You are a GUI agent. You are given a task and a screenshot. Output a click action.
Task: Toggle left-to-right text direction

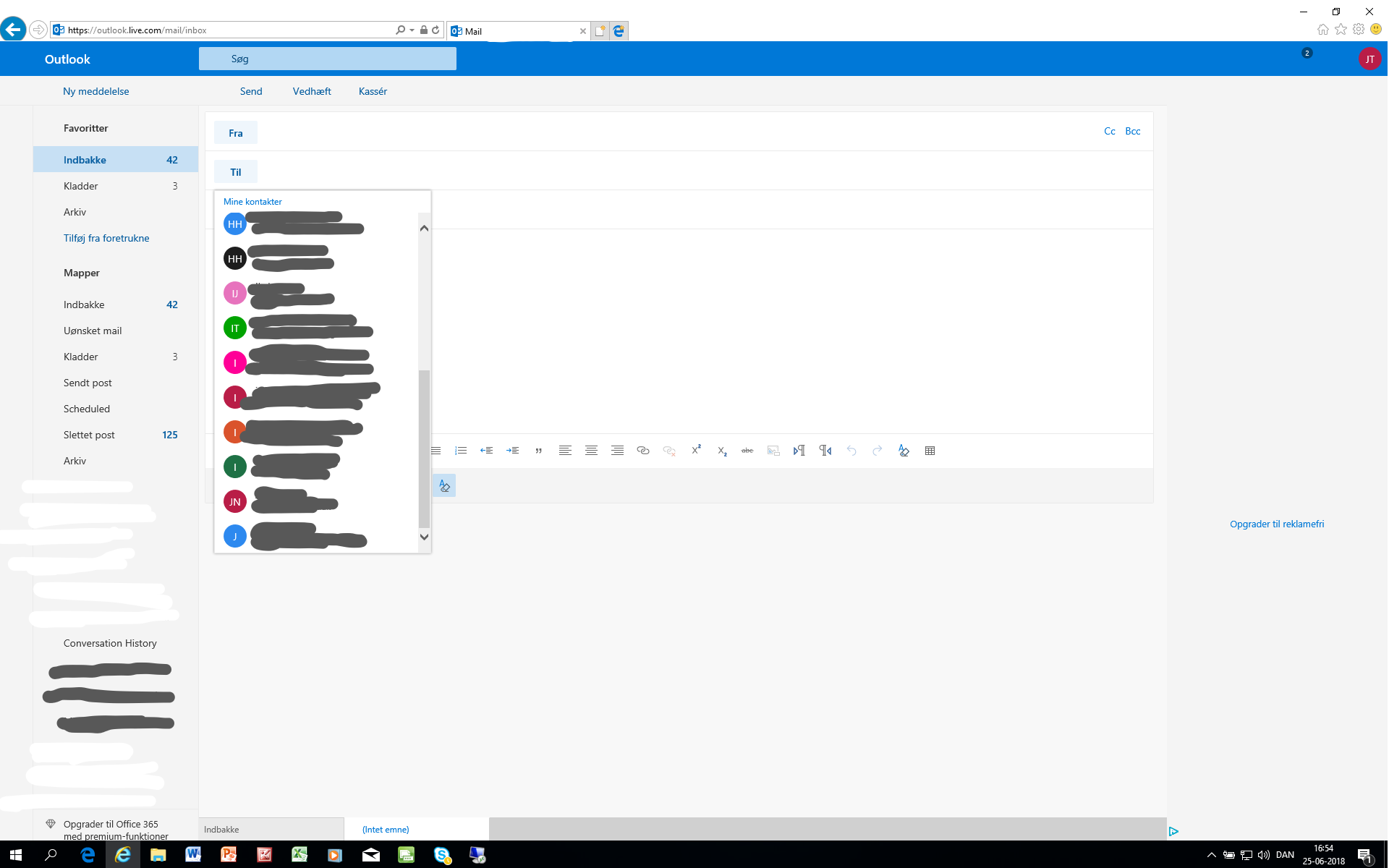click(799, 451)
